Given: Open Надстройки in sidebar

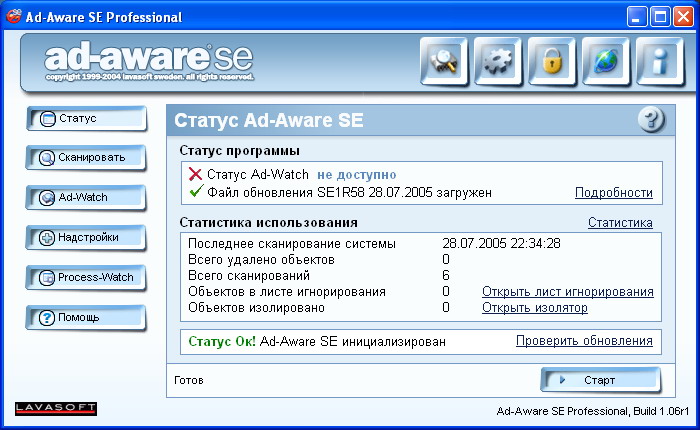Looking at the screenshot, I should [85, 238].
